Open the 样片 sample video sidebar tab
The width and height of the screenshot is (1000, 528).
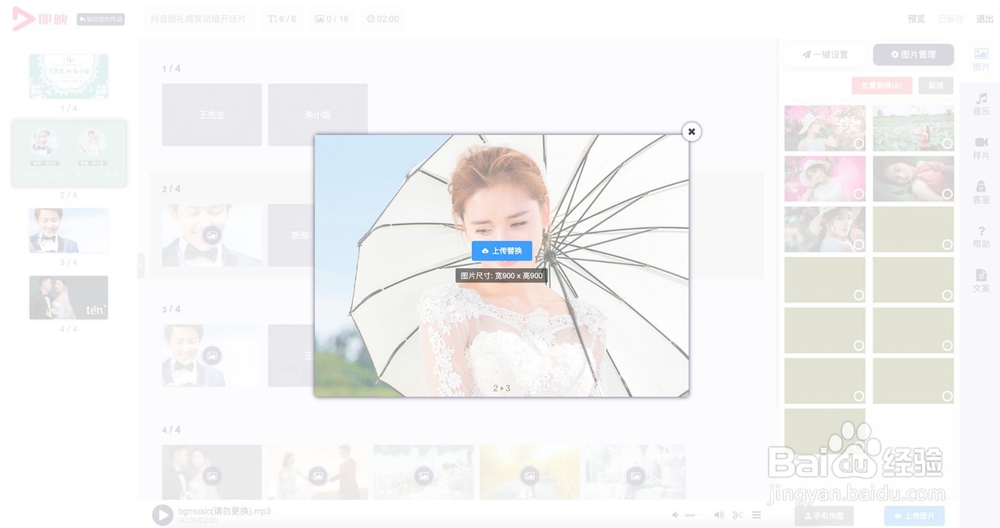(x=981, y=148)
